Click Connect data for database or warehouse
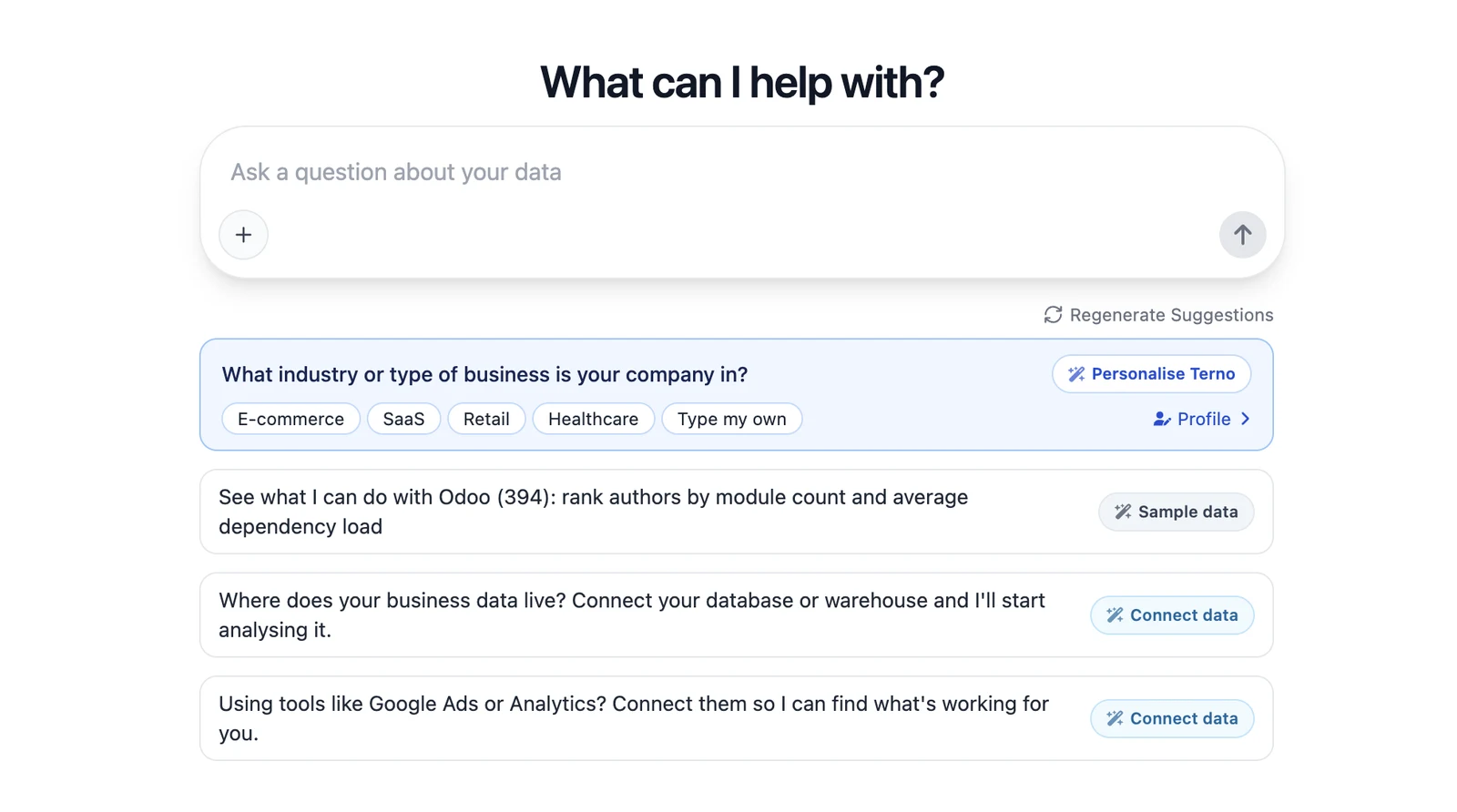The width and height of the screenshot is (1457, 812). coord(1172,615)
